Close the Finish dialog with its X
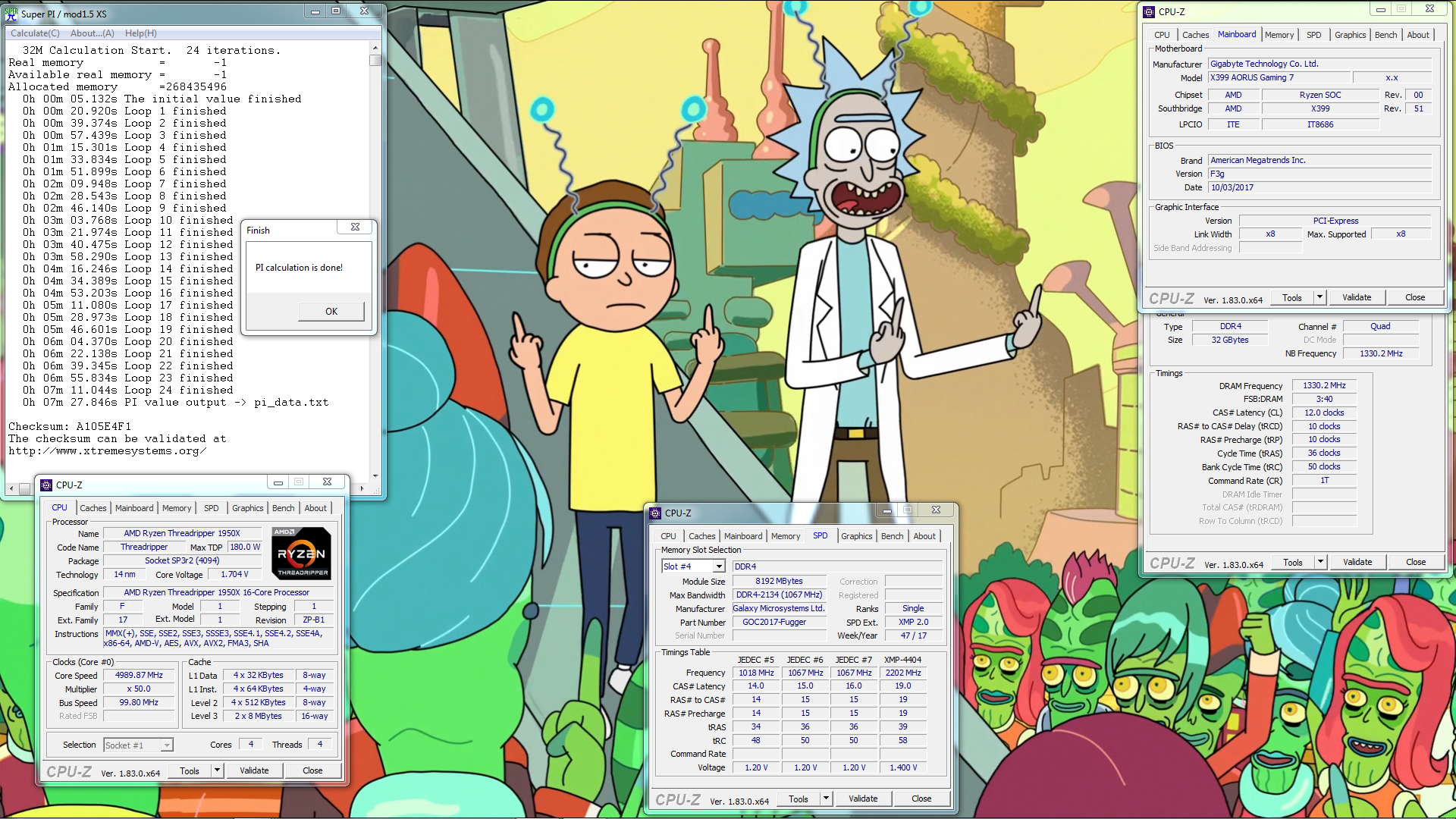This screenshot has height=819, width=1456. pos(355,227)
